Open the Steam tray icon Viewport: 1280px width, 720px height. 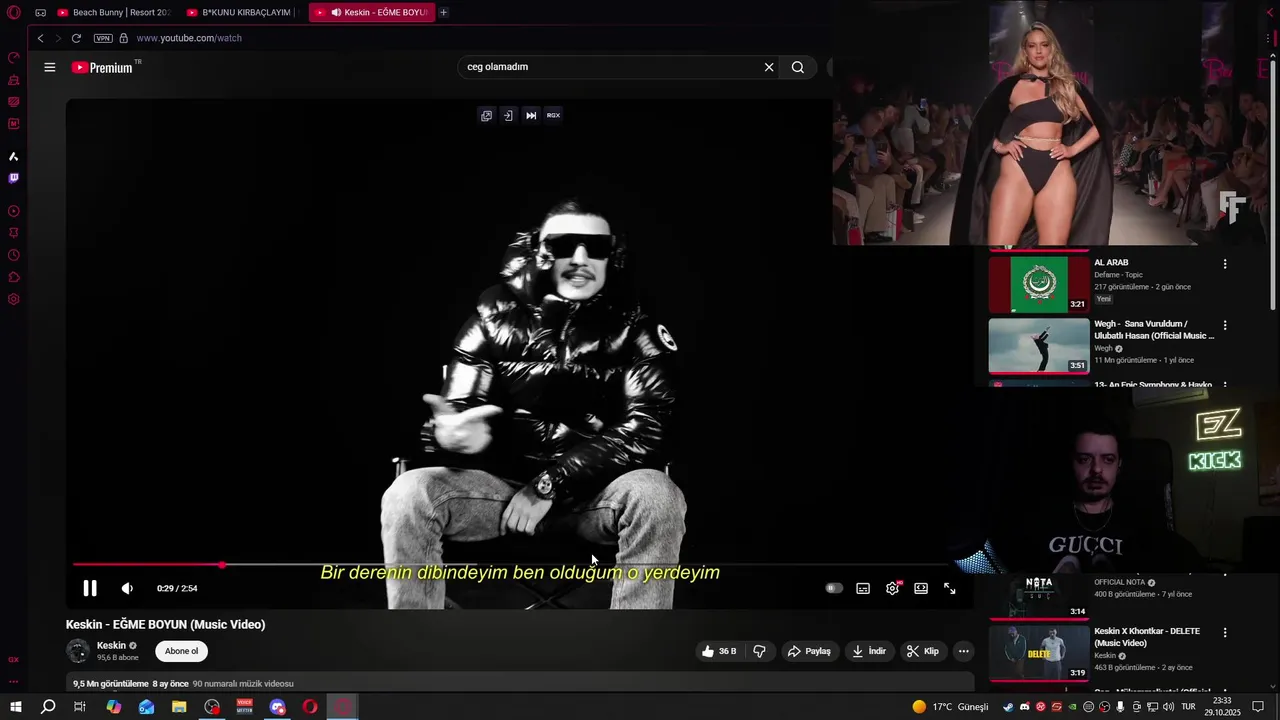[x=1008, y=707]
